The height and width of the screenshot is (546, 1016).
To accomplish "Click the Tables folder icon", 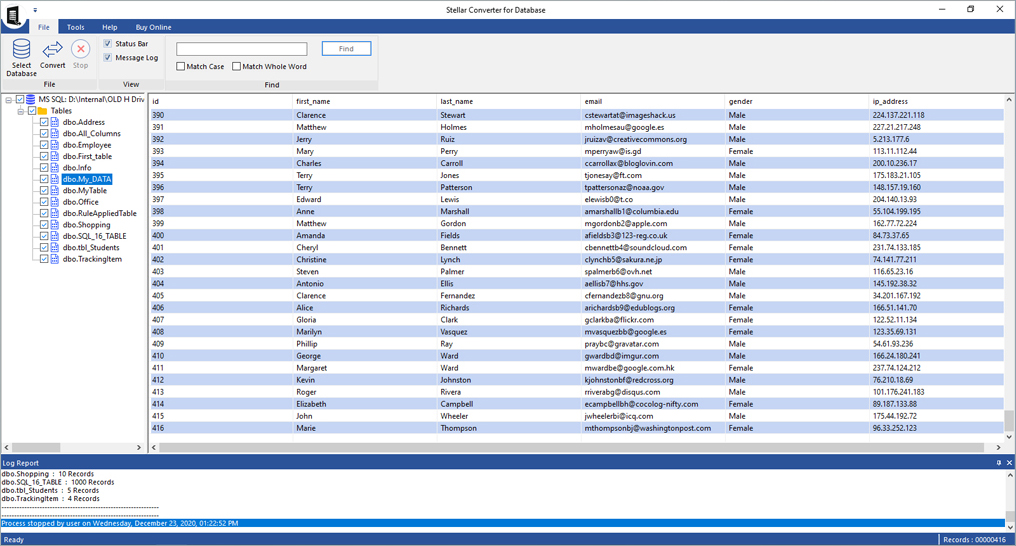I will pos(43,111).
